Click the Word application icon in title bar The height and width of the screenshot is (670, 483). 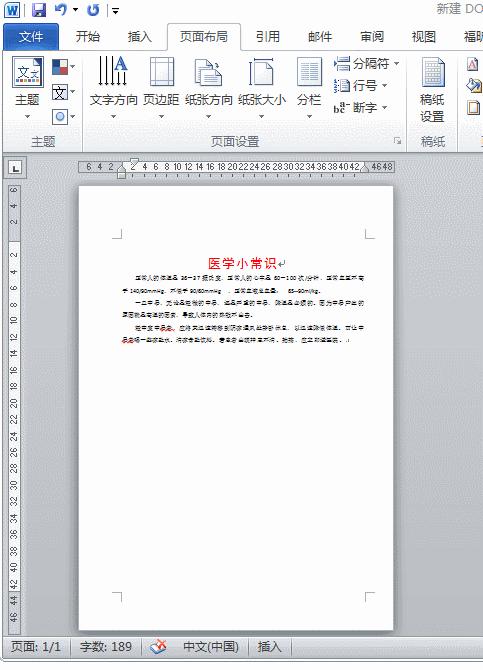pyautogui.click(x=12, y=9)
